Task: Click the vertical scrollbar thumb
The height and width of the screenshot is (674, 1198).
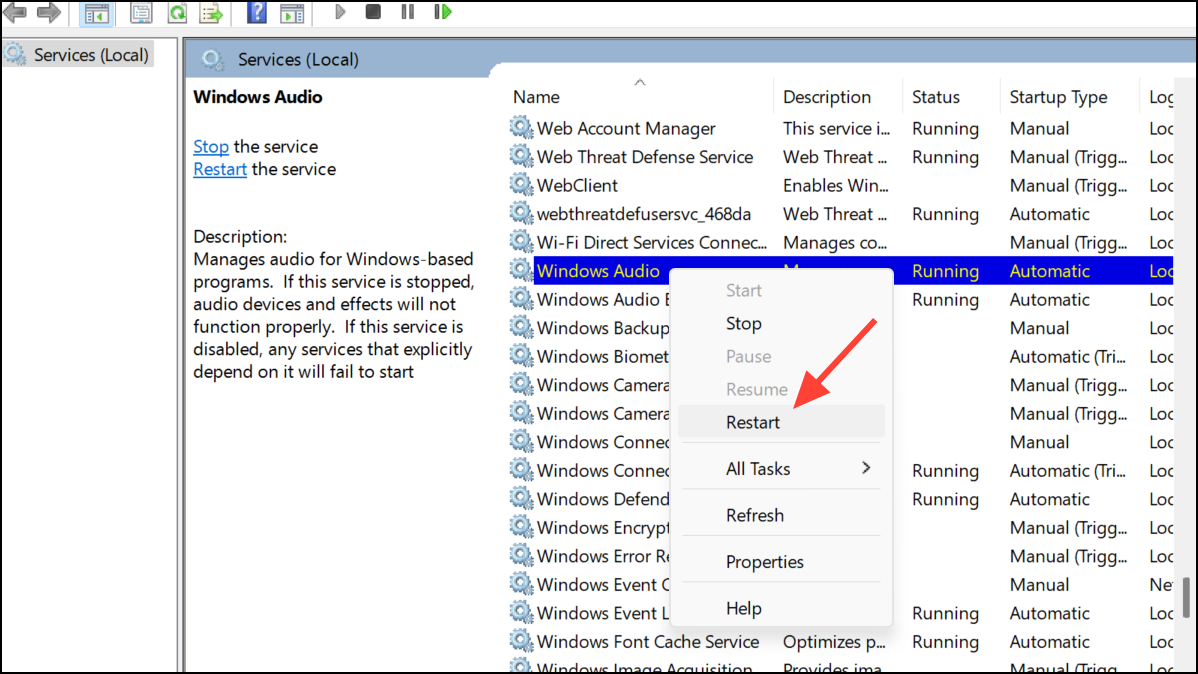Action: tap(1186, 597)
